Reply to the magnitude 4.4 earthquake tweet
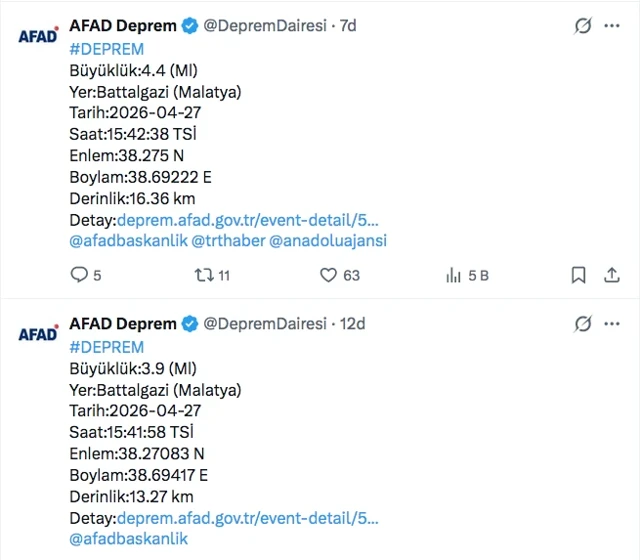Image resolution: width=640 pixels, height=560 pixels. (79, 275)
